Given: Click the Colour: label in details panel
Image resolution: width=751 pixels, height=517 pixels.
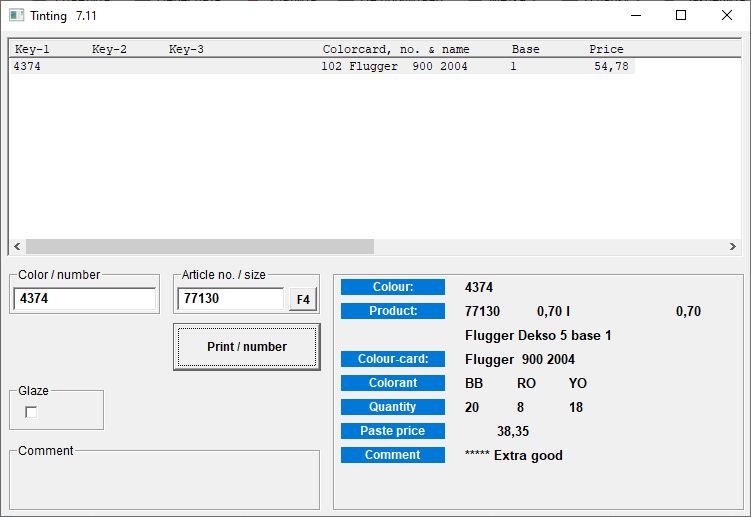Looking at the screenshot, I should click(393, 287).
